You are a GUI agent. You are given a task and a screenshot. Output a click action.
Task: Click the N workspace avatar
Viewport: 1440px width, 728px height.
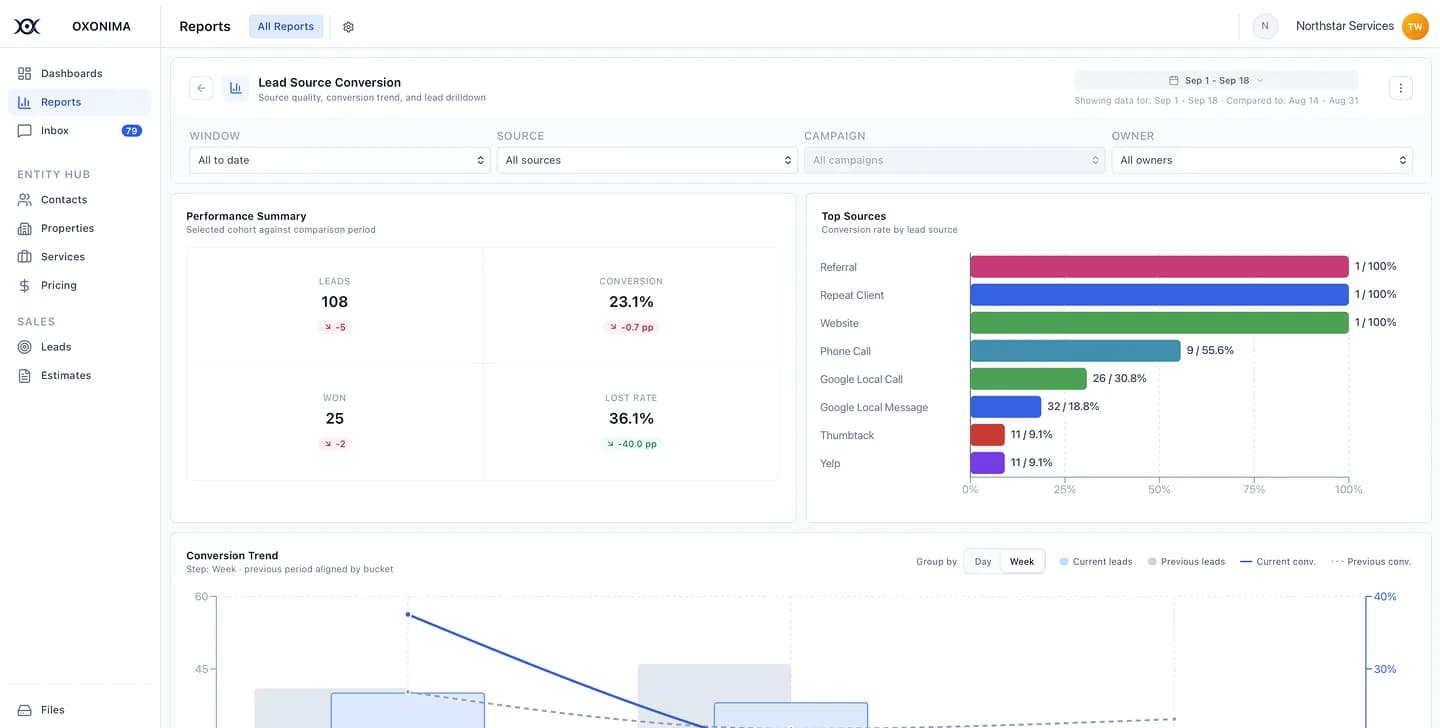1265,26
